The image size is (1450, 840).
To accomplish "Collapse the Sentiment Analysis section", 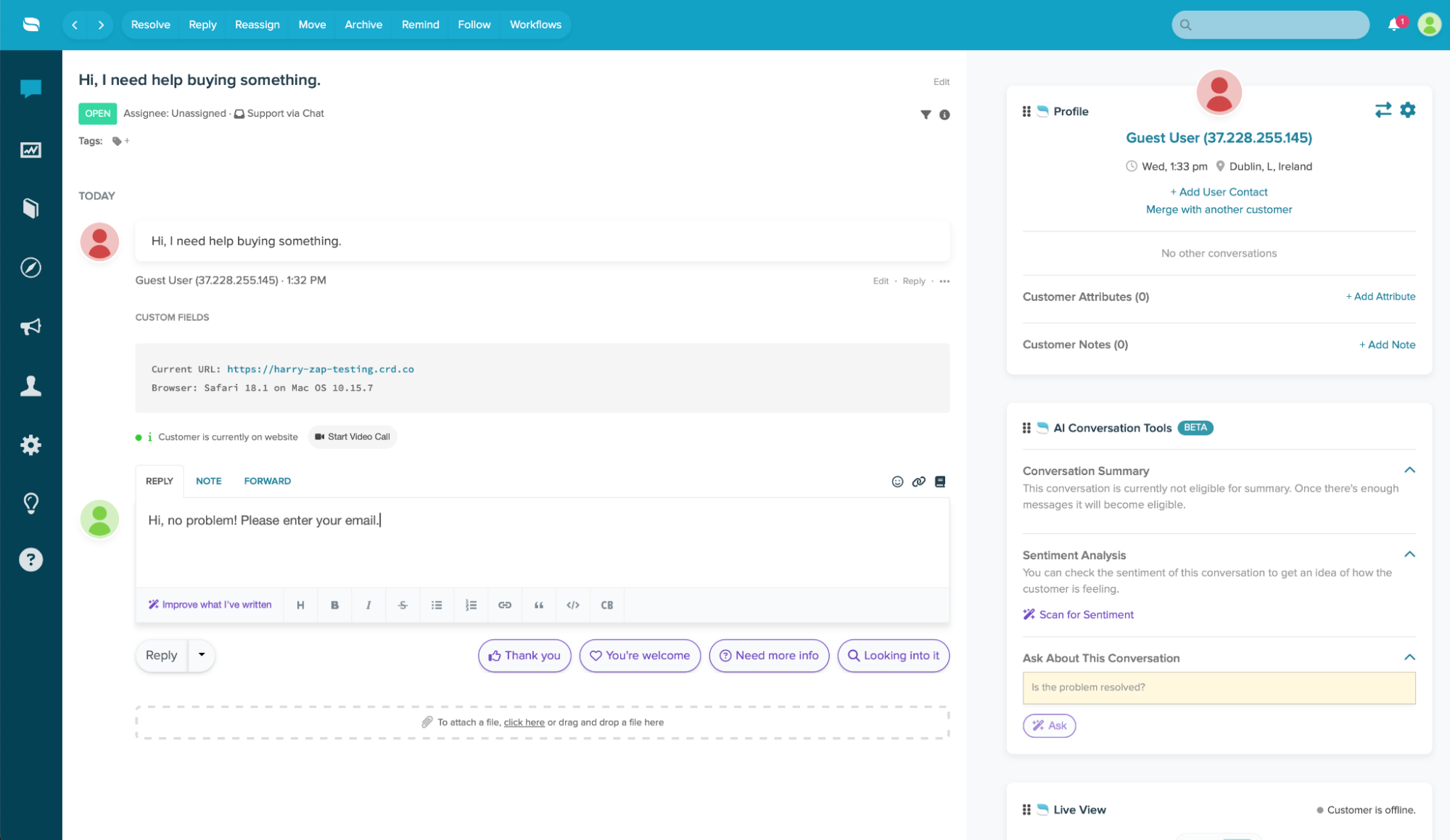I will [x=1410, y=553].
